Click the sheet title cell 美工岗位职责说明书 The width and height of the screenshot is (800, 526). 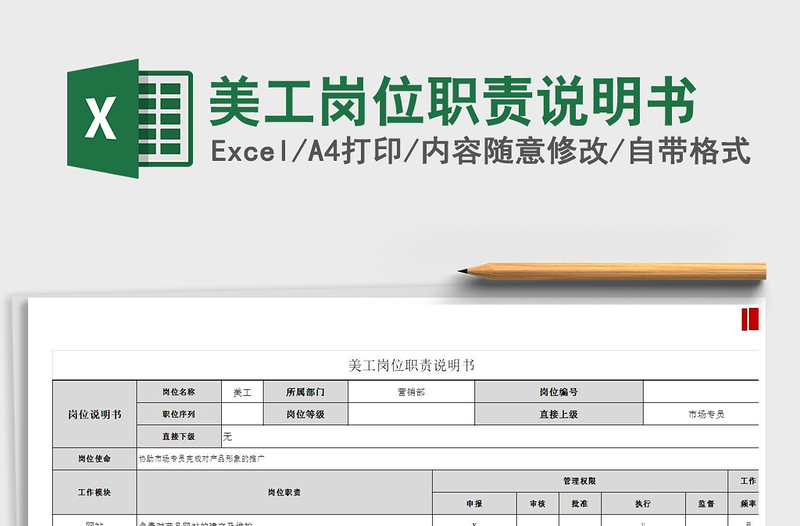coord(406,365)
